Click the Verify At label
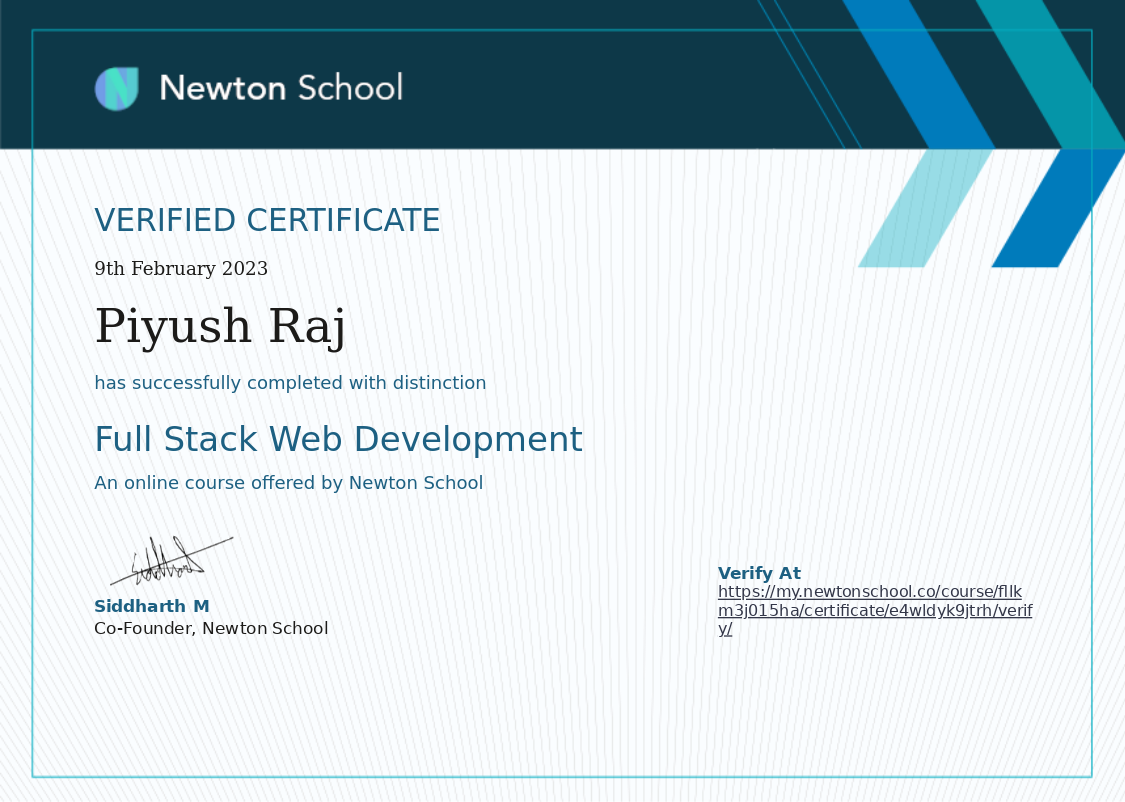Viewport: 1125px width, 802px height. (x=760, y=573)
